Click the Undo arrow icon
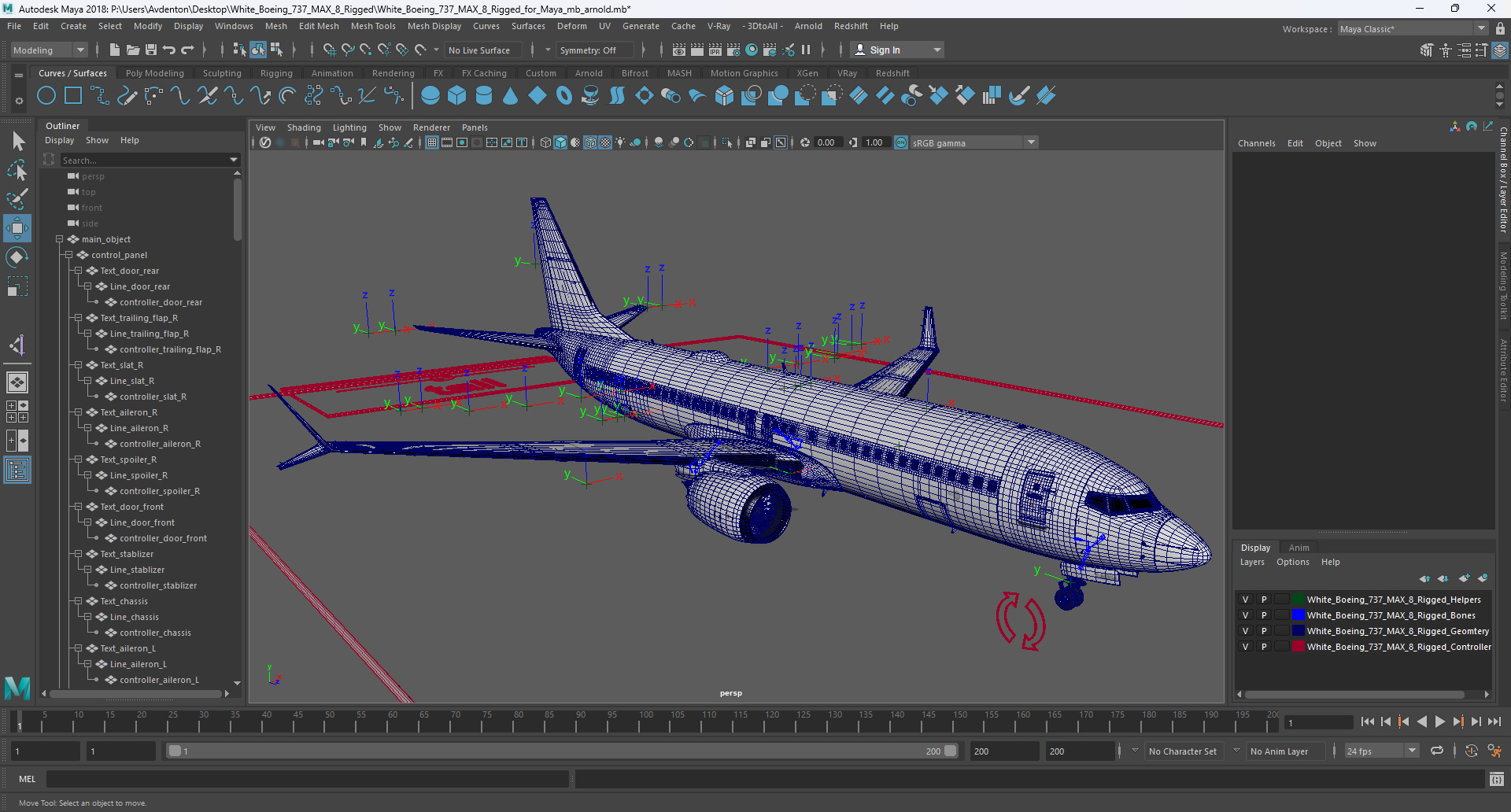Viewport: 1511px width, 812px height. pos(169,50)
